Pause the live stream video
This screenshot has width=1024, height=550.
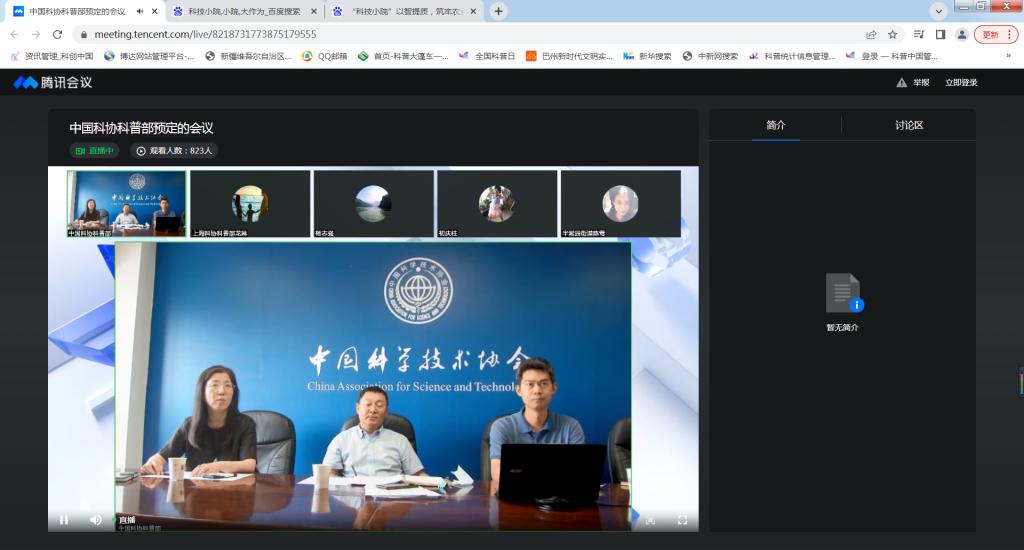64,520
